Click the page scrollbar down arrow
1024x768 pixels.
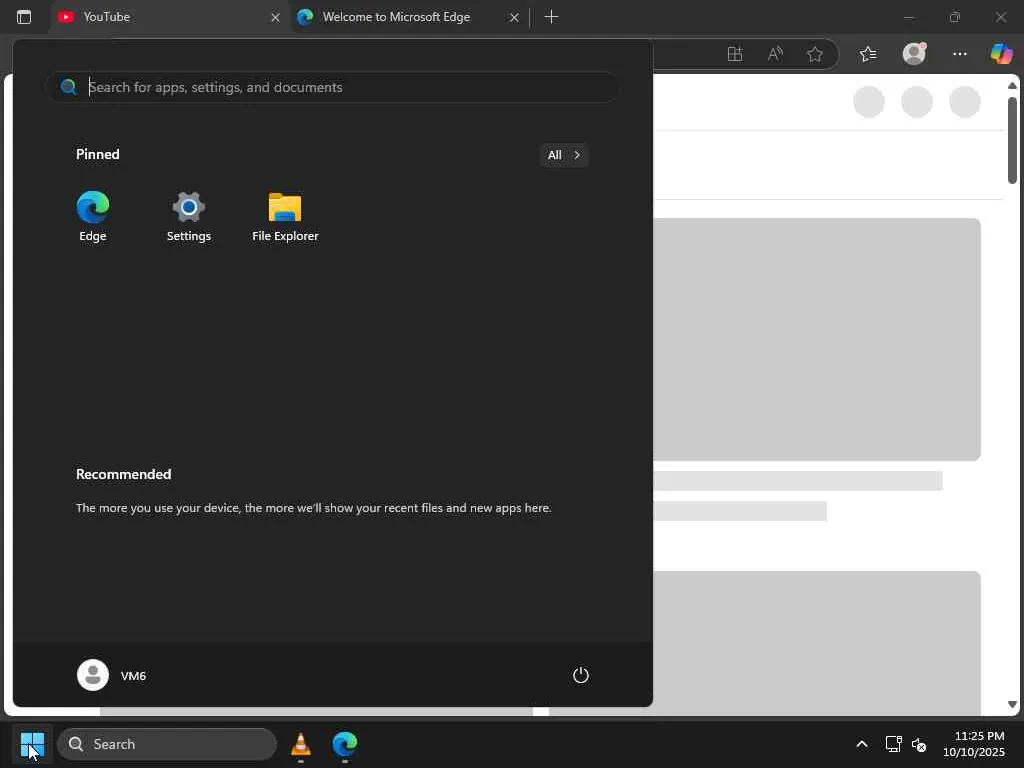1012,705
